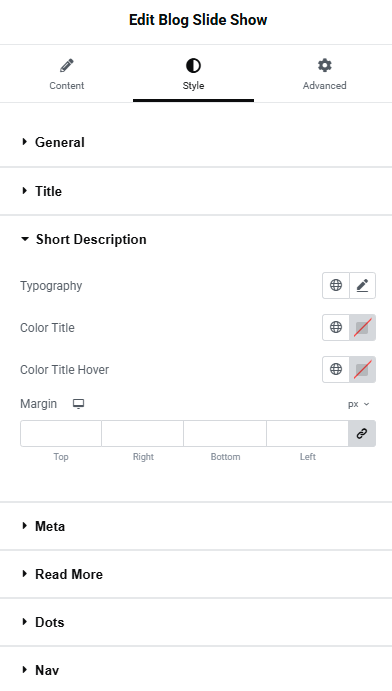Click the half-circle Style icon

193,66
